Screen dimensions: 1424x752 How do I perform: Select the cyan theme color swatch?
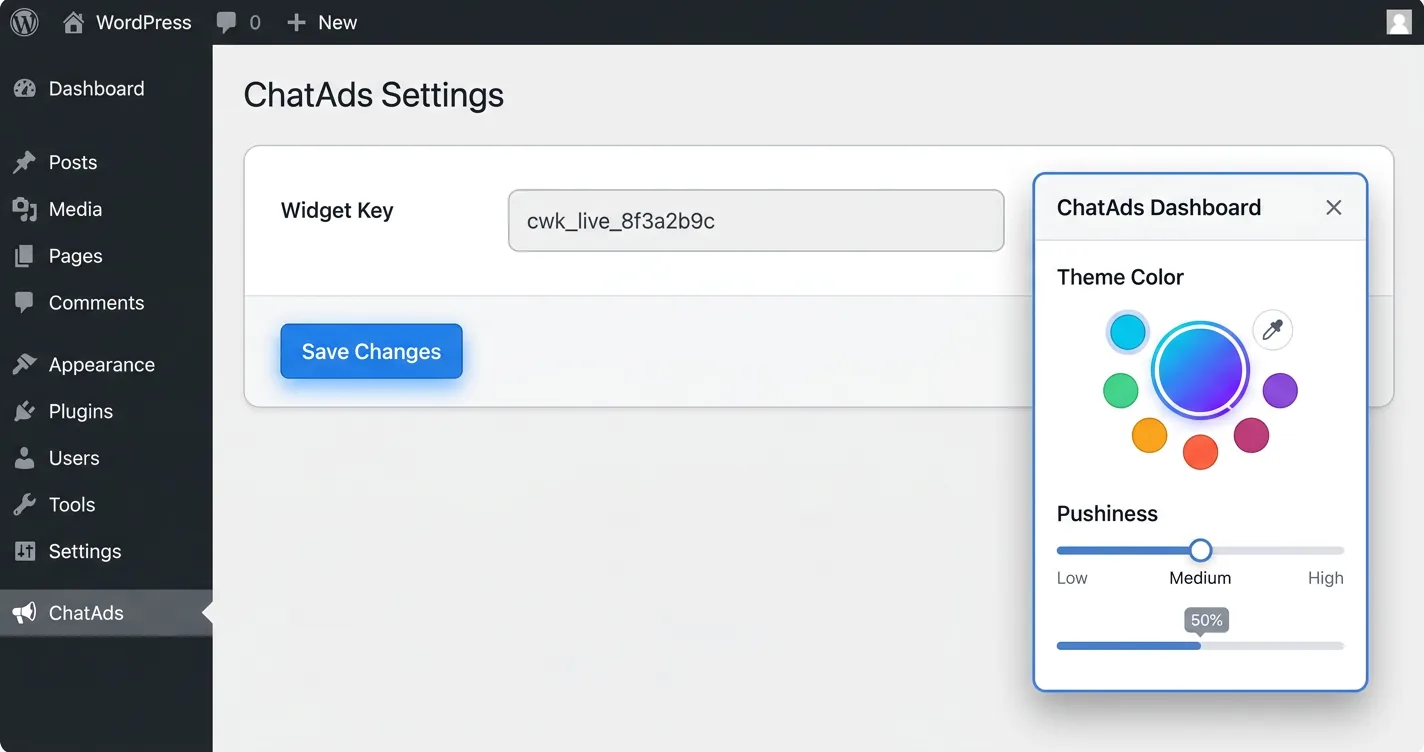(1127, 332)
